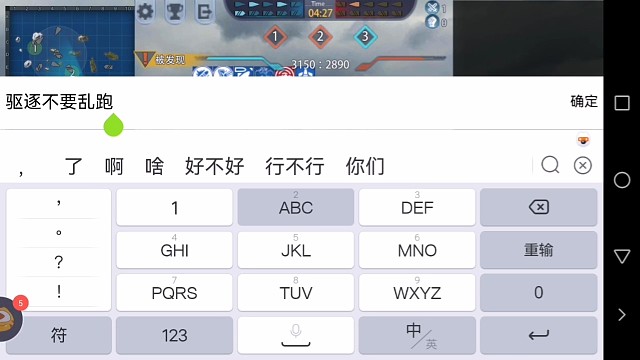
Task: Choose candidate phrase 好不好
Action: tap(215, 166)
